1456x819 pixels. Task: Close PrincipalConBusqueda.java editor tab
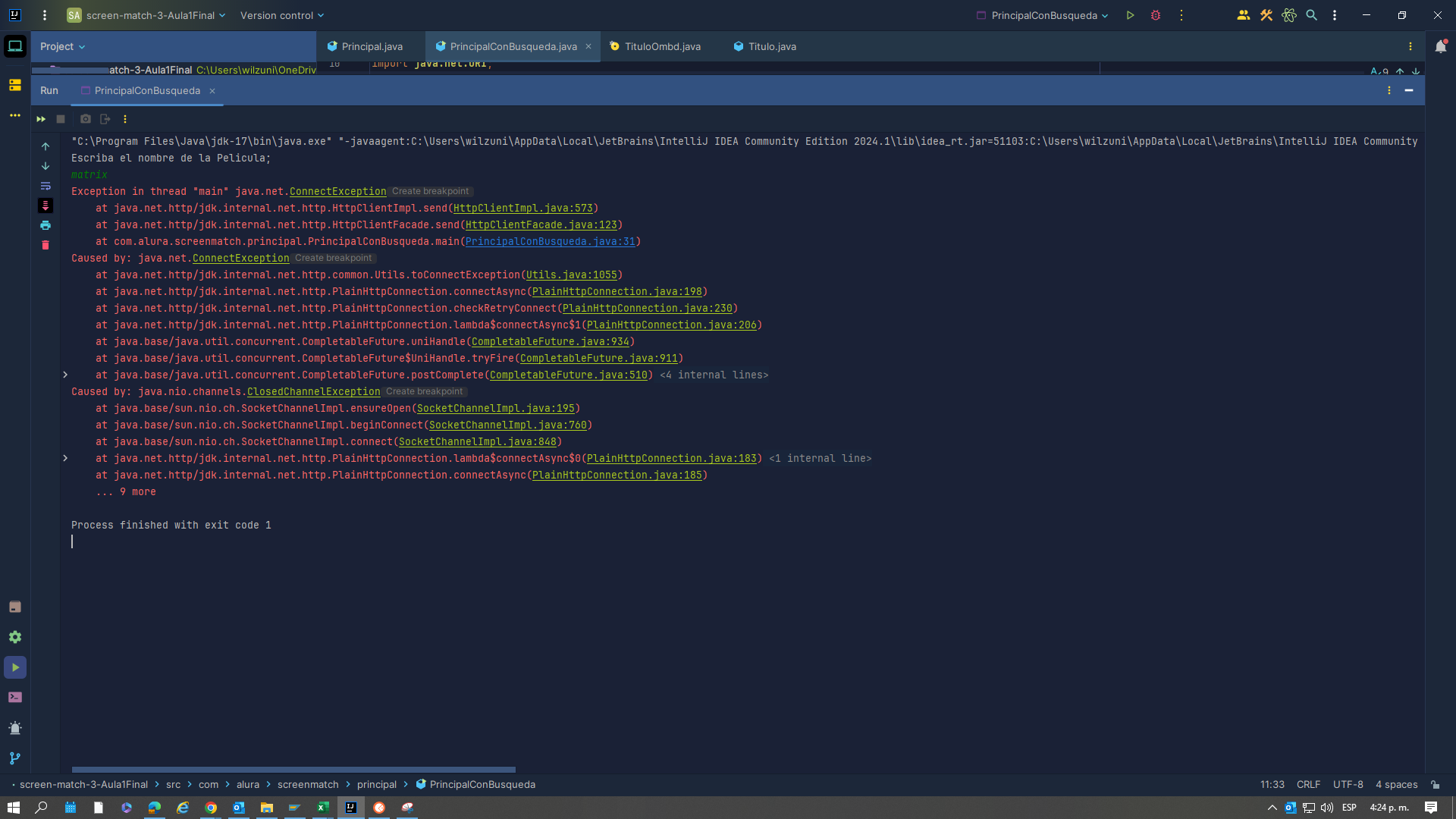pos(588,46)
